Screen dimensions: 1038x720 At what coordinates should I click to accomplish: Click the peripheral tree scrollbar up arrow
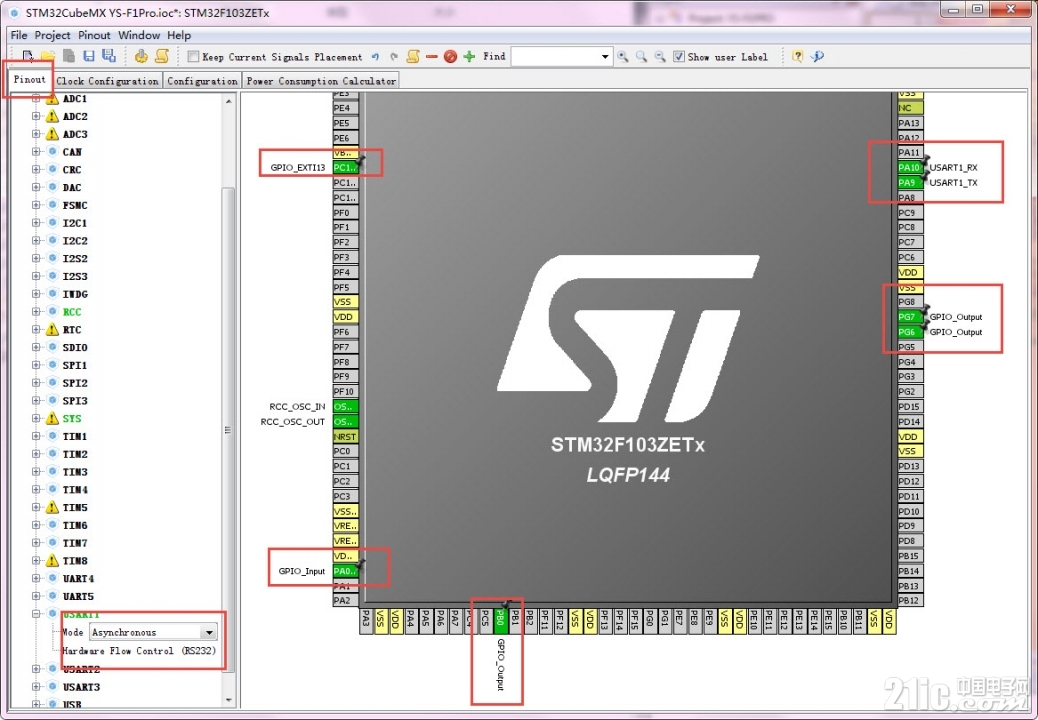(228, 101)
